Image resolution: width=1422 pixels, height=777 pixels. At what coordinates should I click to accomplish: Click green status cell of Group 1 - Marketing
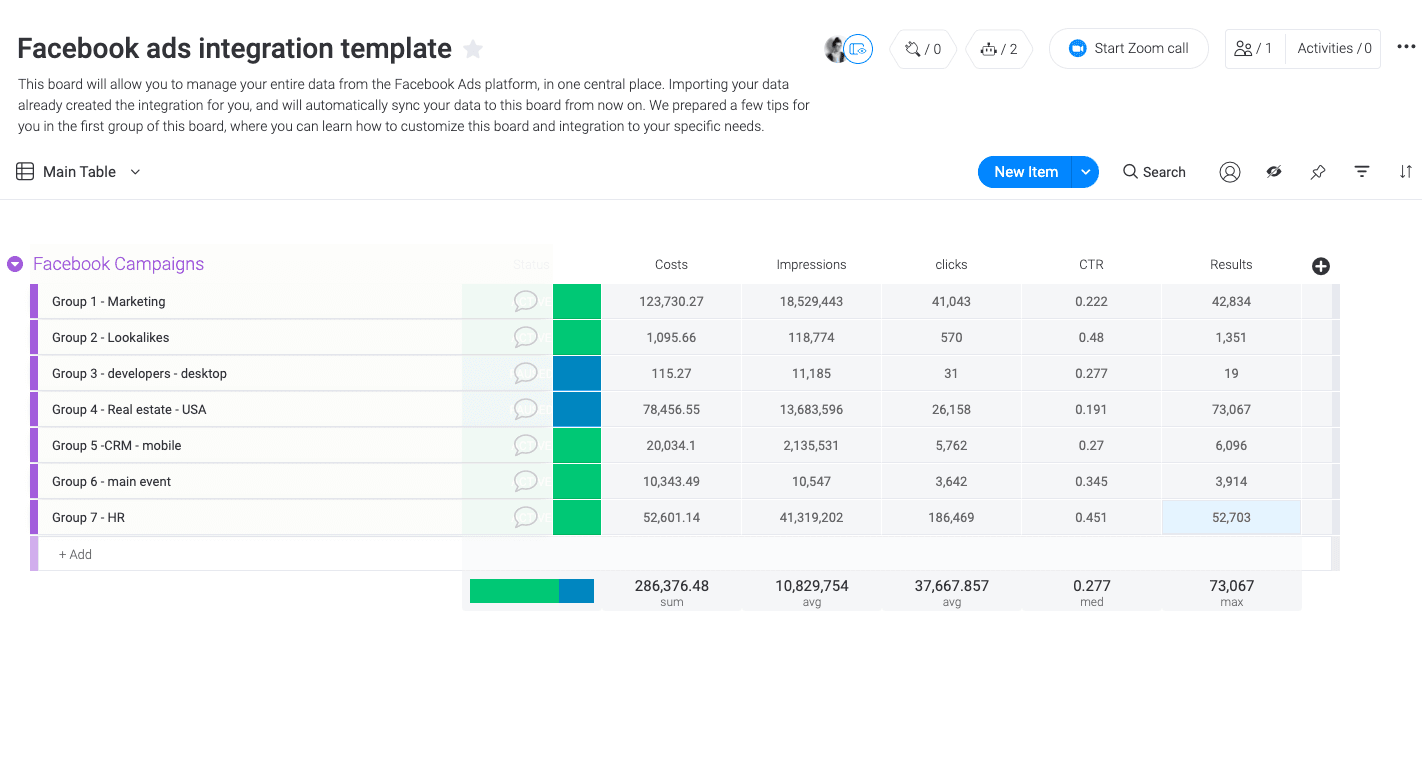coord(577,301)
